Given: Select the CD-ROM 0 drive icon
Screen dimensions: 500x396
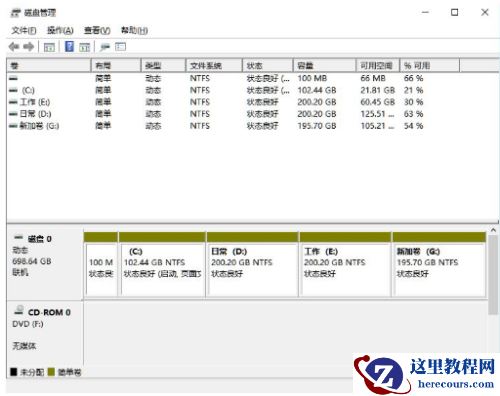Looking at the screenshot, I should coord(19,311).
